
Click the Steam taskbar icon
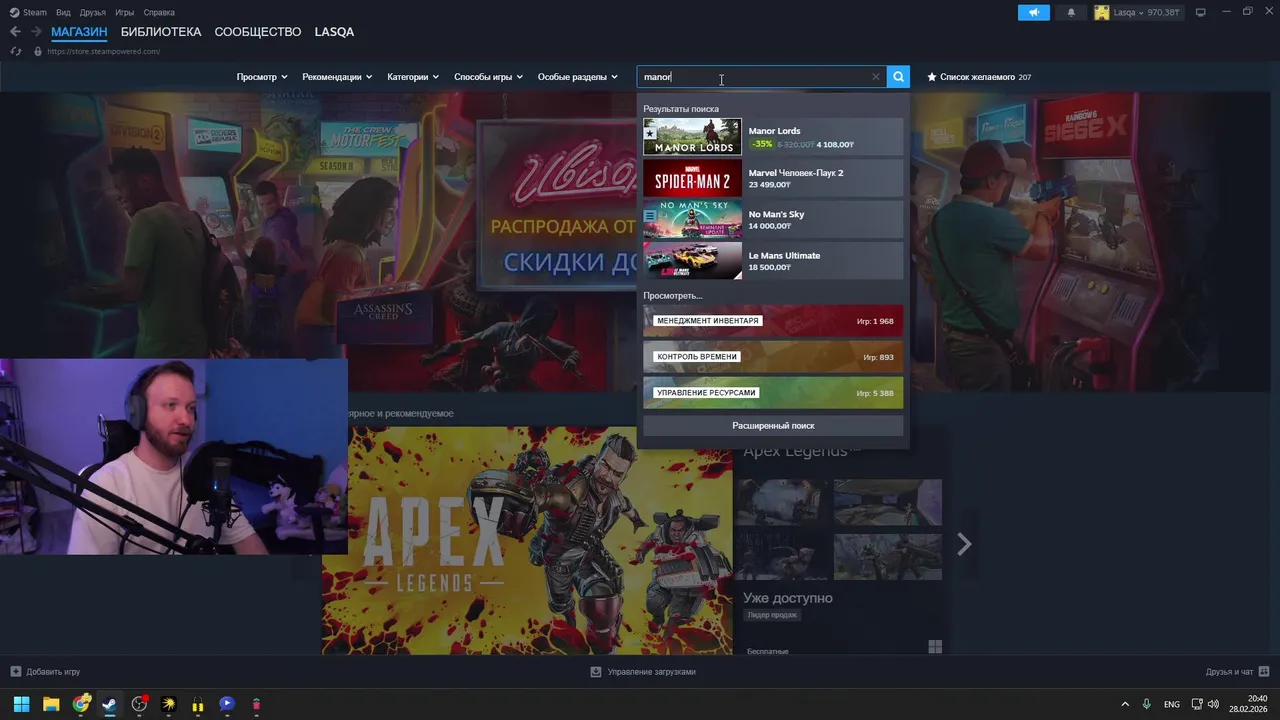pos(110,704)
